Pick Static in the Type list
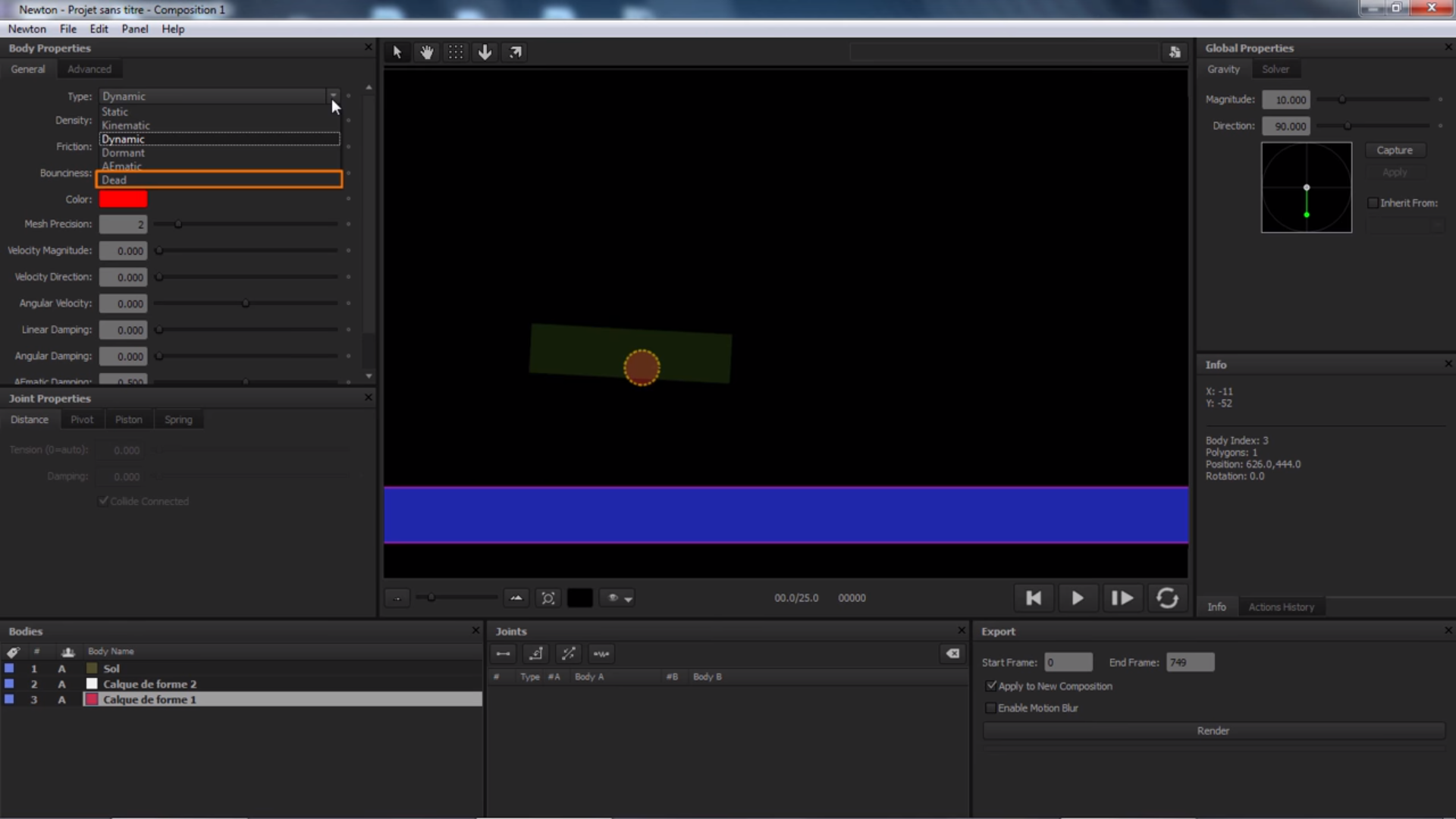 point(115,111)
